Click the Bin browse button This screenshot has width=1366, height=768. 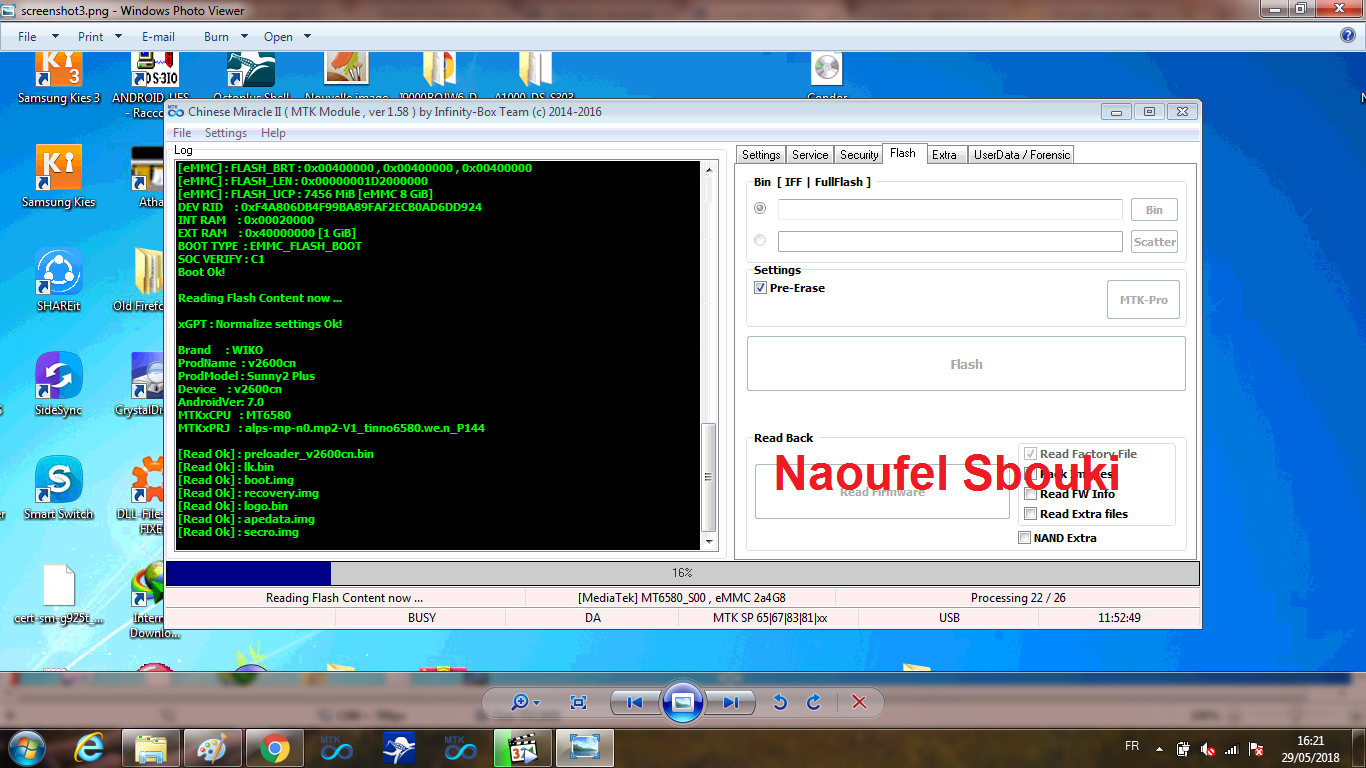coord(1154,210)
